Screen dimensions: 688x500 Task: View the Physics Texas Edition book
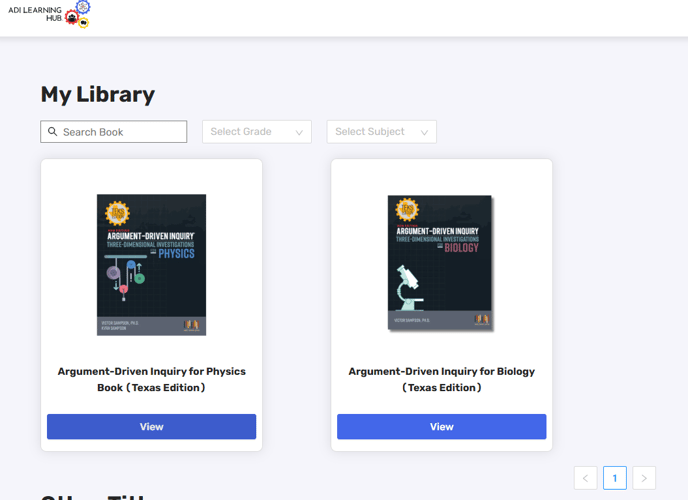point(151,426)
